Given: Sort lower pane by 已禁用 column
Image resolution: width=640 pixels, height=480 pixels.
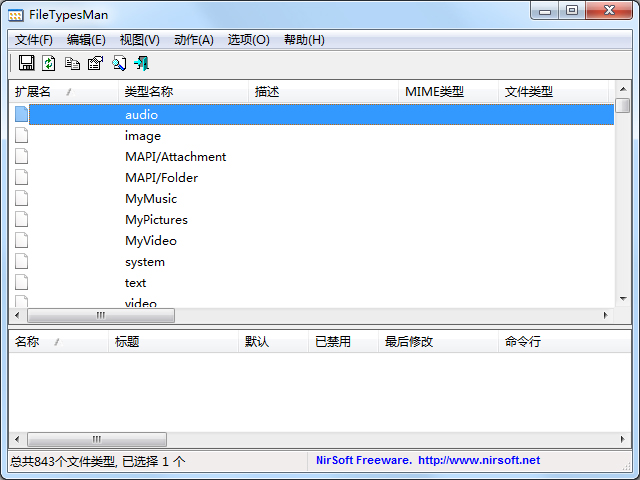Looking at the screenshot, I should 343,342.
